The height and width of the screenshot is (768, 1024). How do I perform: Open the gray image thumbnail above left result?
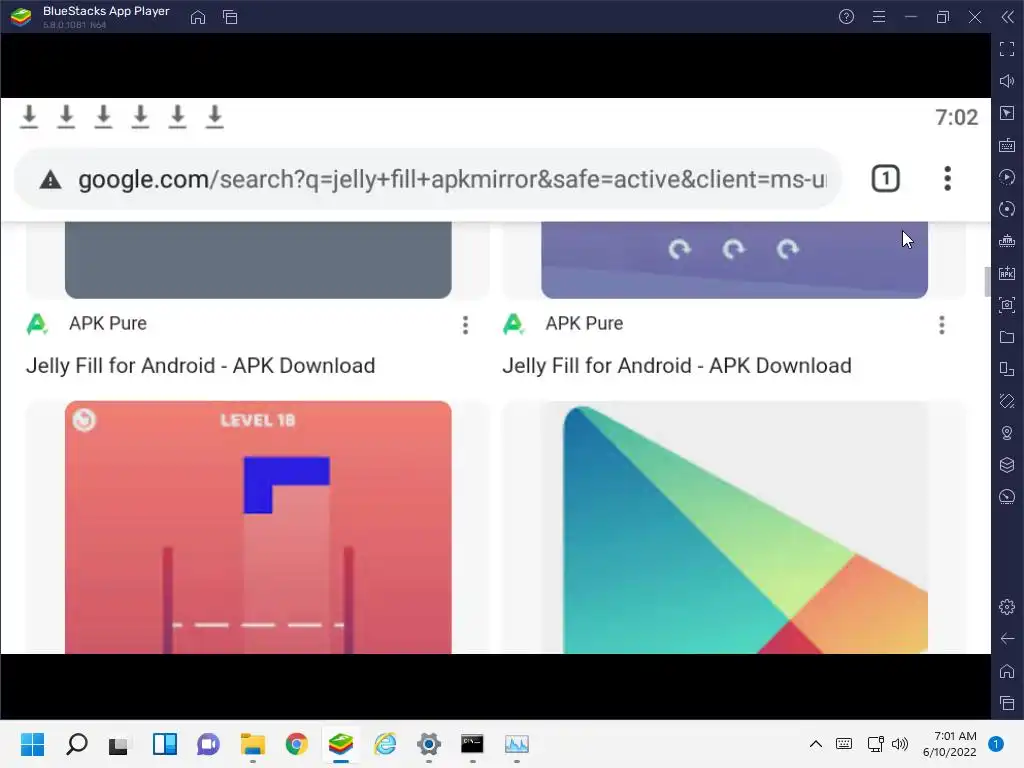[258, 260]
